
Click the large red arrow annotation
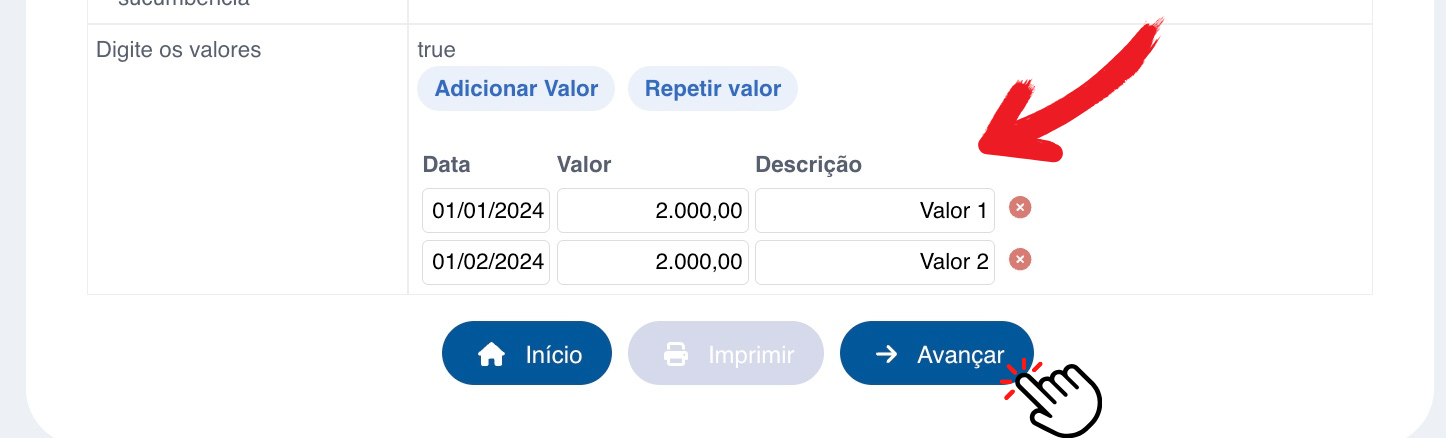(x=1072, y=90)
